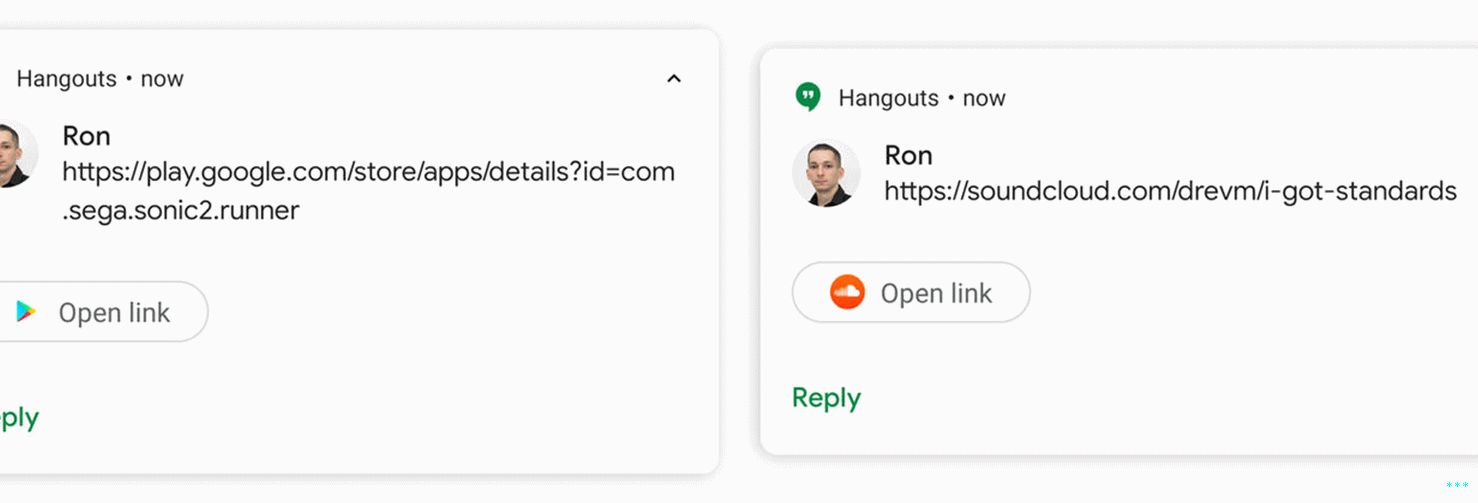Click Hangouts label beside the green icon
The height and width of the screenshot is (503, 1478).
point(888,98)
